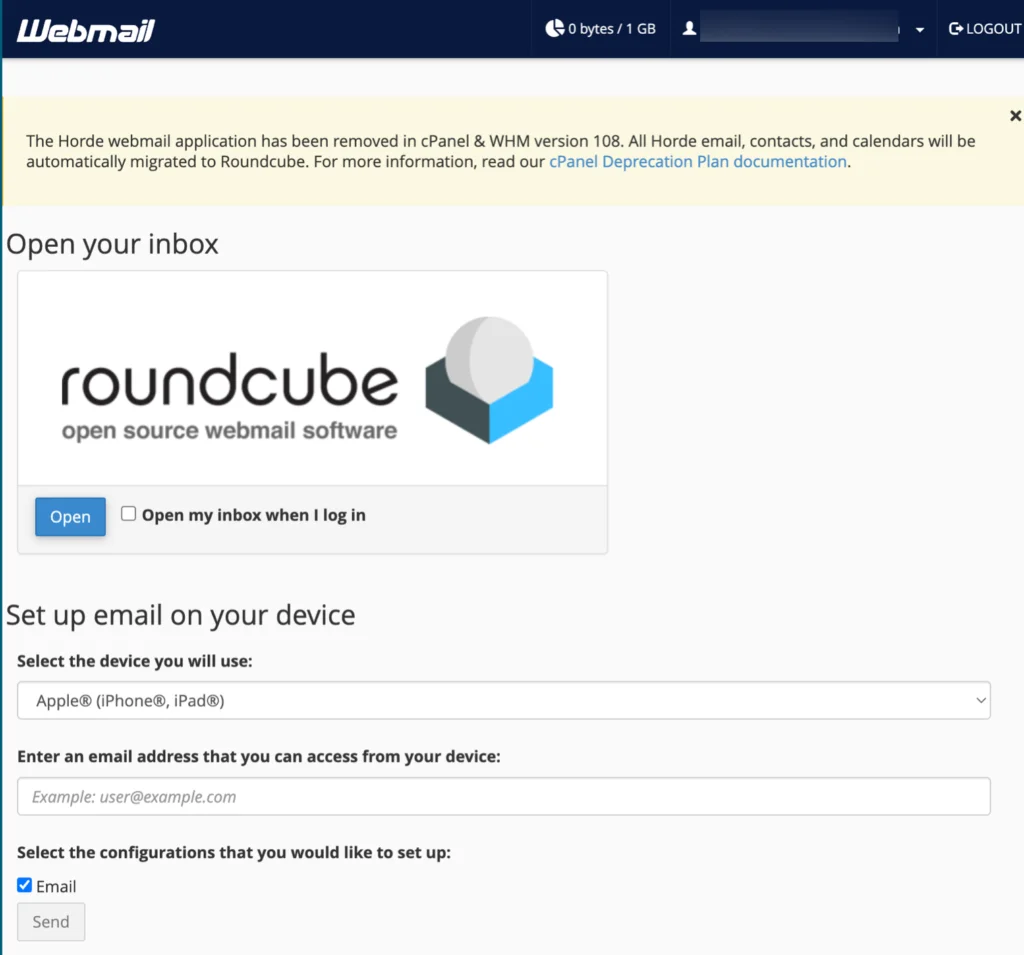Click the Send button
The image size is (1024, 955).
click(x=51, y=922)
